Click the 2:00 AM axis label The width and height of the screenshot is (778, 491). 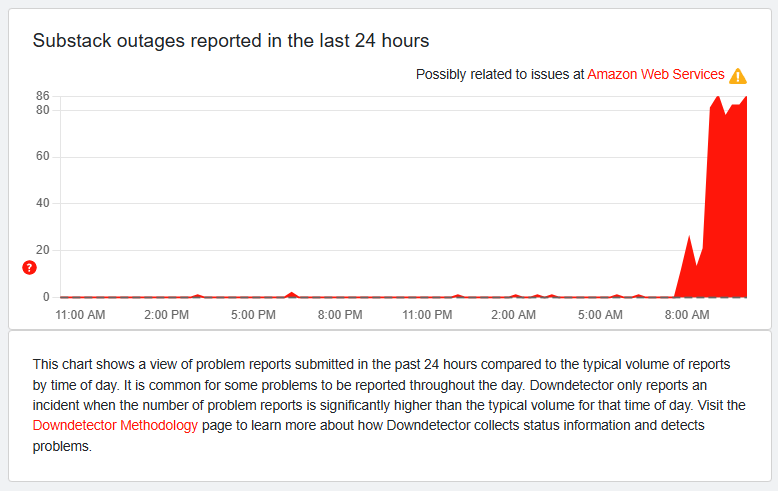(513, 315)
